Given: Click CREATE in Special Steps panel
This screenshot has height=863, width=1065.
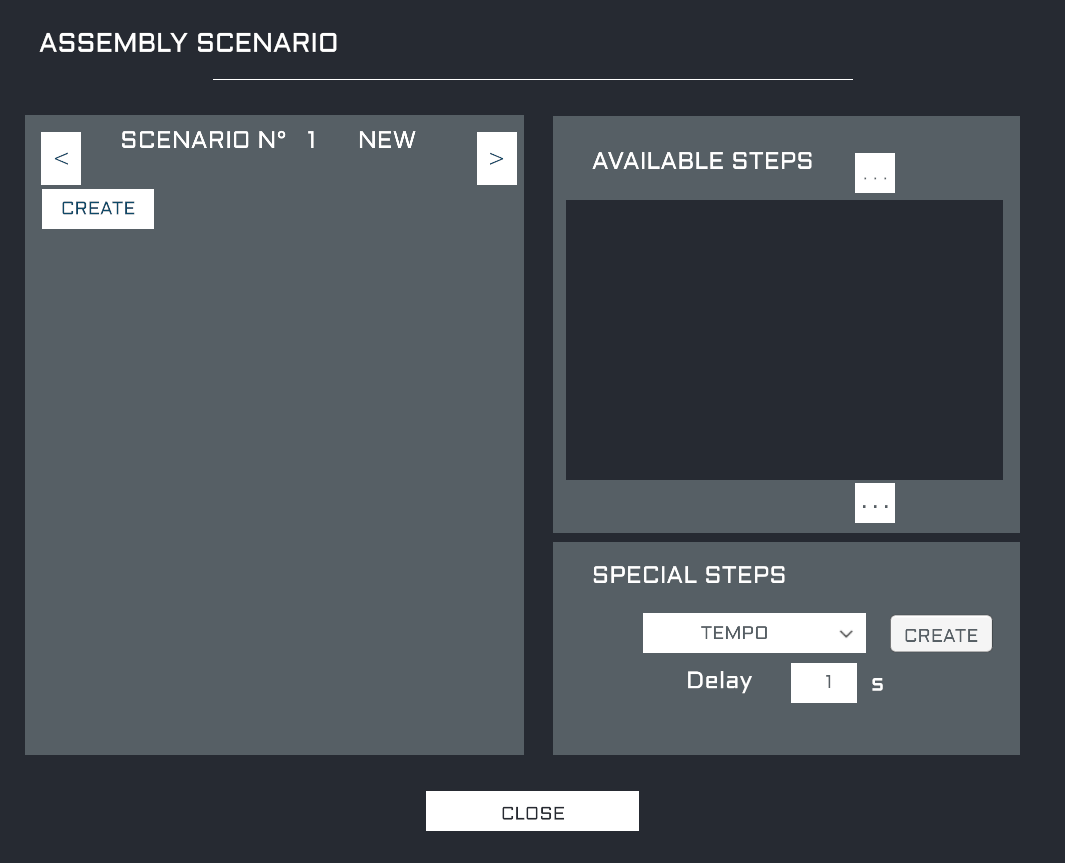Looking at the screenshot, I should click(x=941, y=634).
